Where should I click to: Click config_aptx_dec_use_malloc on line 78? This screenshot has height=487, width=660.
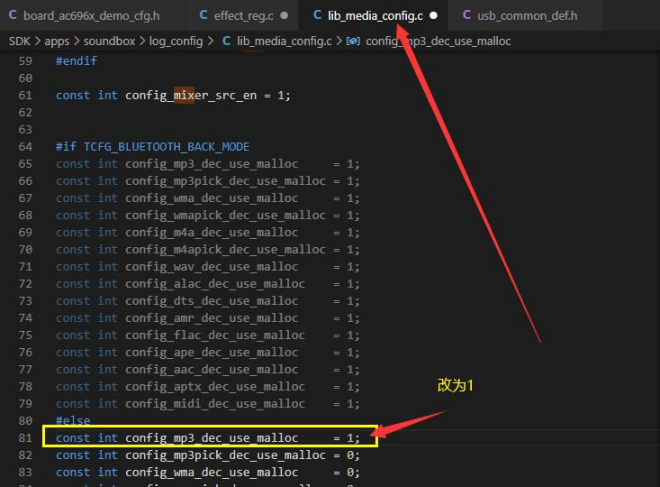pyautogui.click(x=215, y=387)
